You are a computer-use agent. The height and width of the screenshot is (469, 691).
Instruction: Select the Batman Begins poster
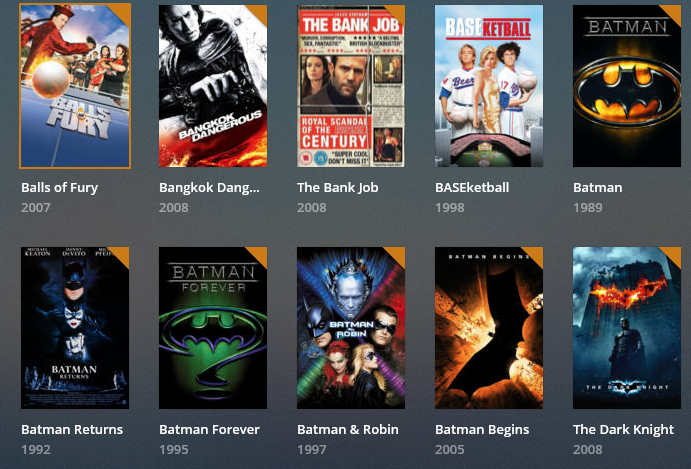pos(489,328)
